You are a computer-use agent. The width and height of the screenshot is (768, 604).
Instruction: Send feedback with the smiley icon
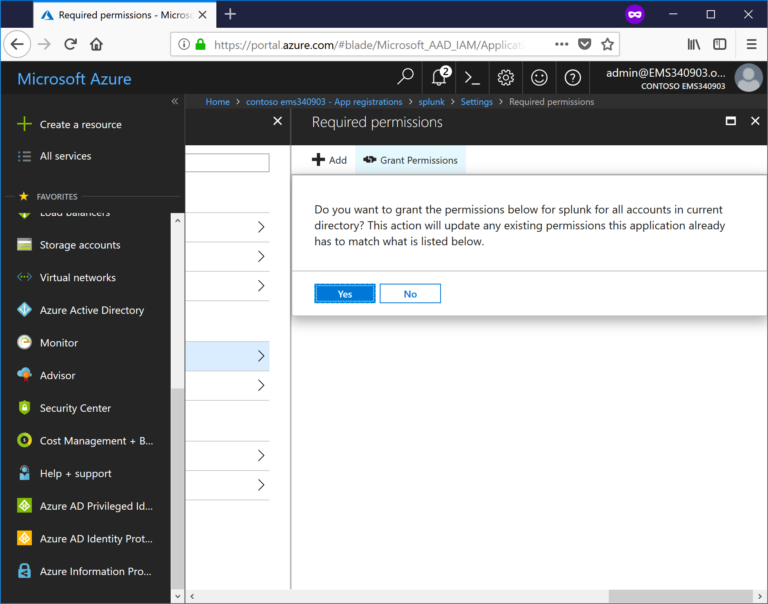(539, 78)
